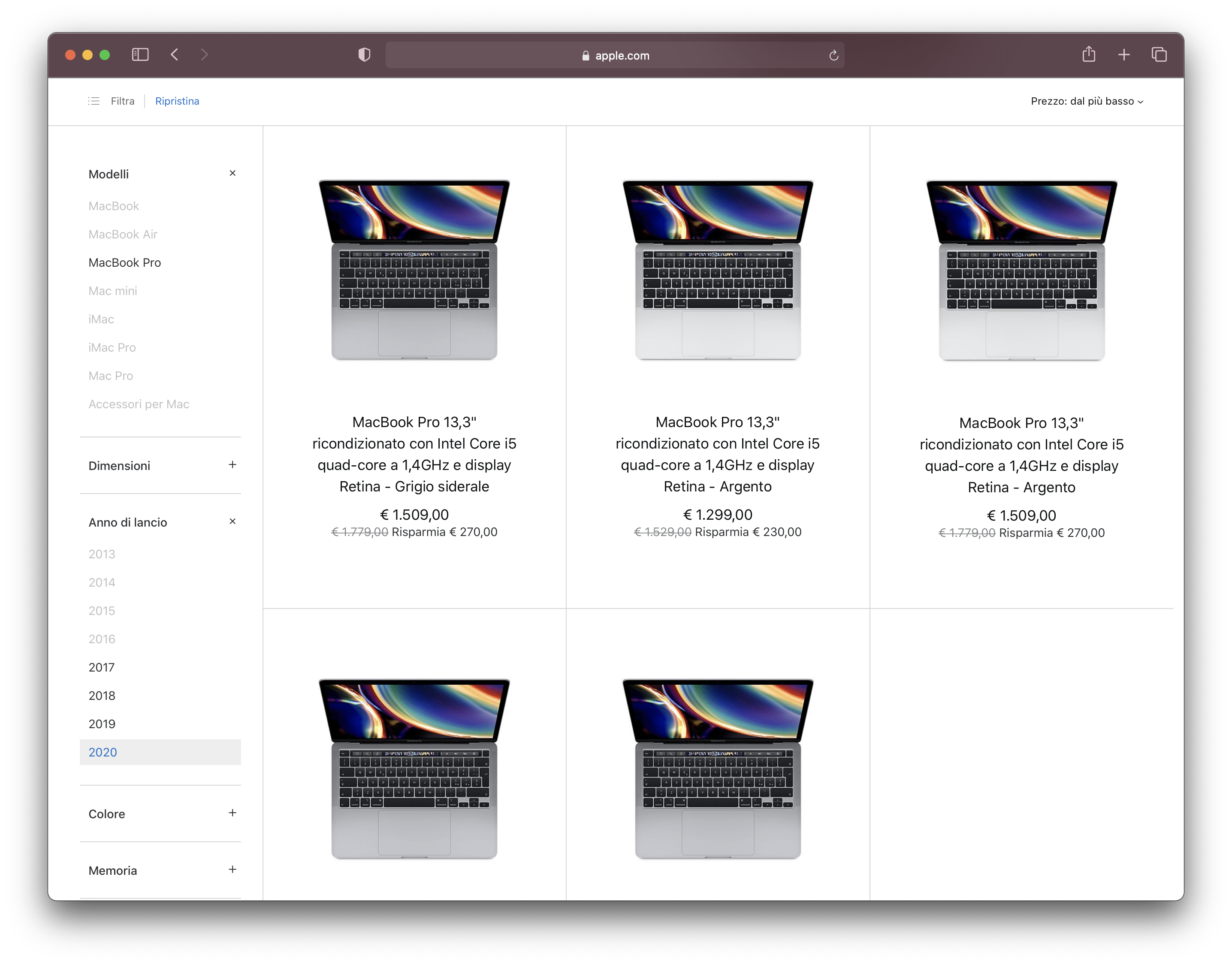The image size is (1232, 964).
Task: Open the Share menu
Action: click(x=1089, y=55)
